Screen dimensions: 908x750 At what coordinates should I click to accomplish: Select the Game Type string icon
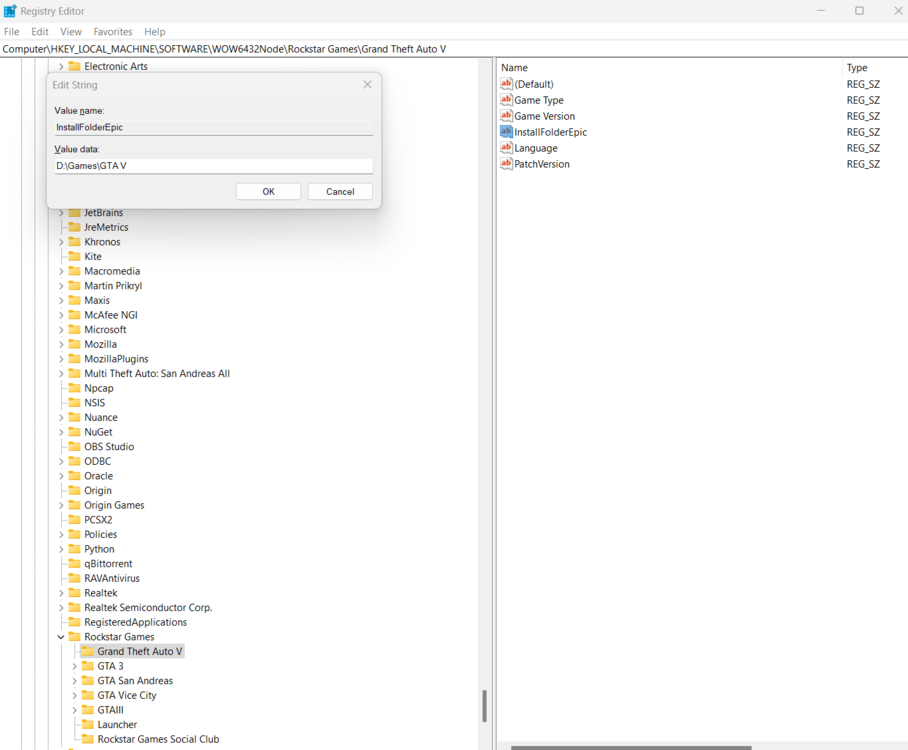pyautogui.click(x=507, y=100)
